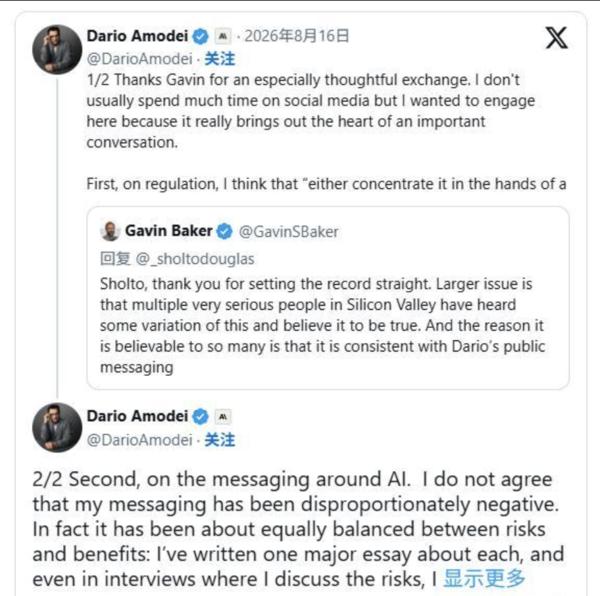Viewport: 600px width, 596px height.
Task: Open the @GavinSBaker handle
Action: (289, 232)
